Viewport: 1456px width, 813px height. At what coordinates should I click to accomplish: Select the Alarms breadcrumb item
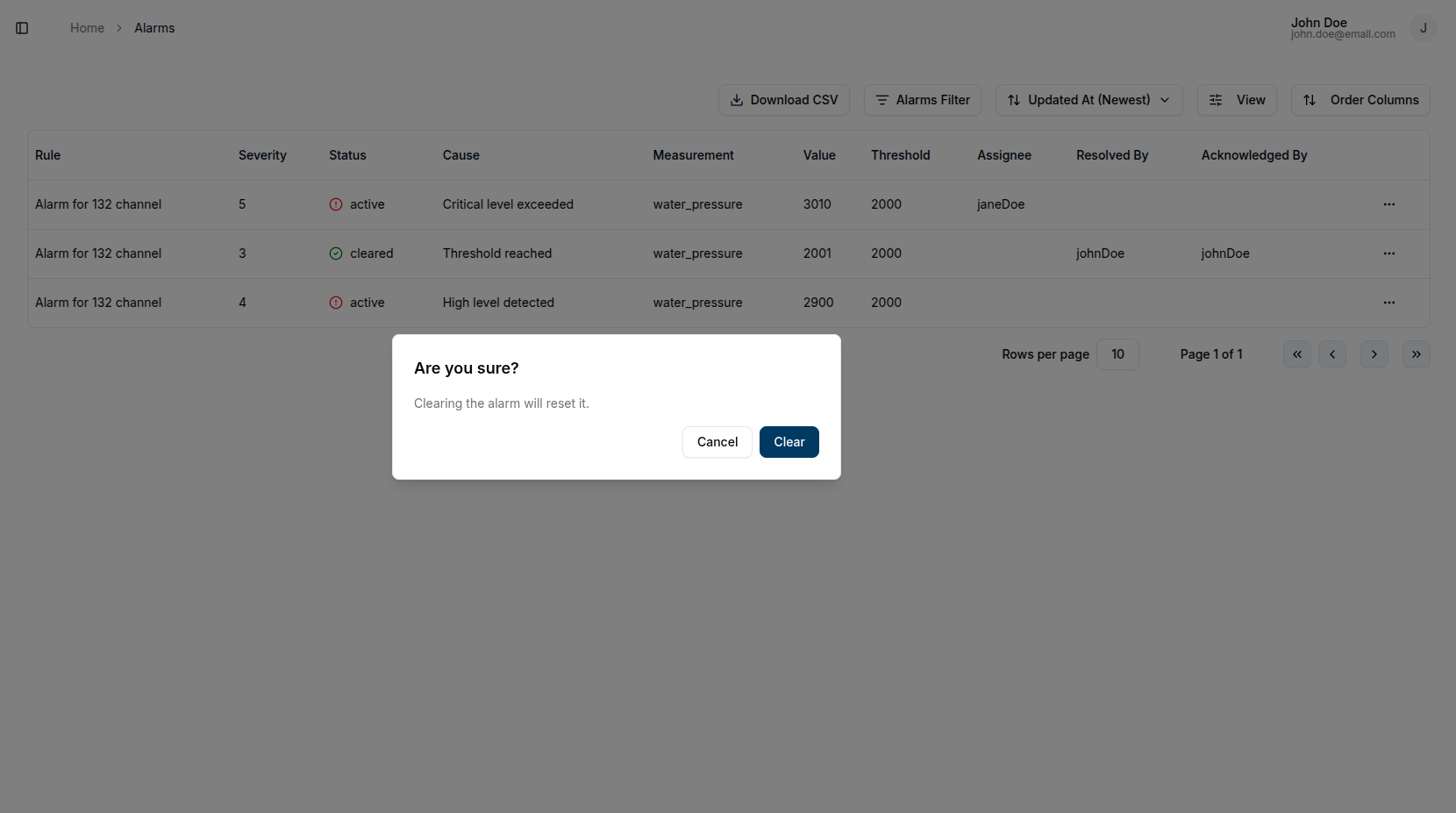(154, 27)
